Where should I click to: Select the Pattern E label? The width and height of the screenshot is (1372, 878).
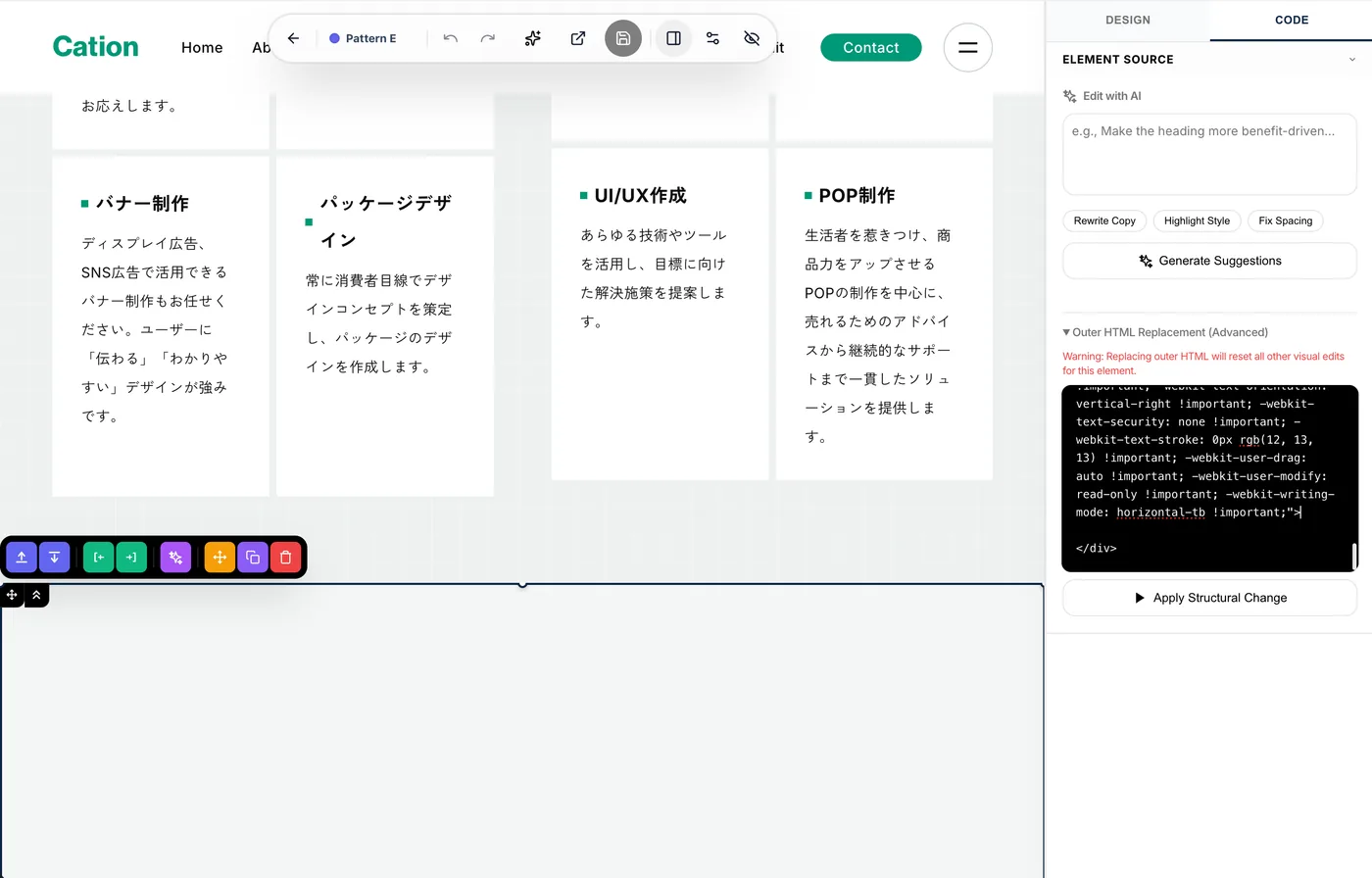[370, 38]
